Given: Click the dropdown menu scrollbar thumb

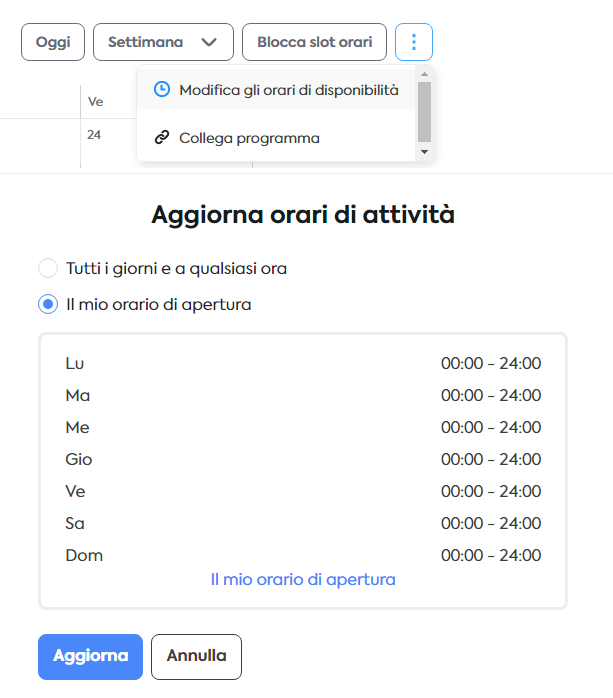Looking at the screenshot, I should pyautogui.click(x=424, y=111).
